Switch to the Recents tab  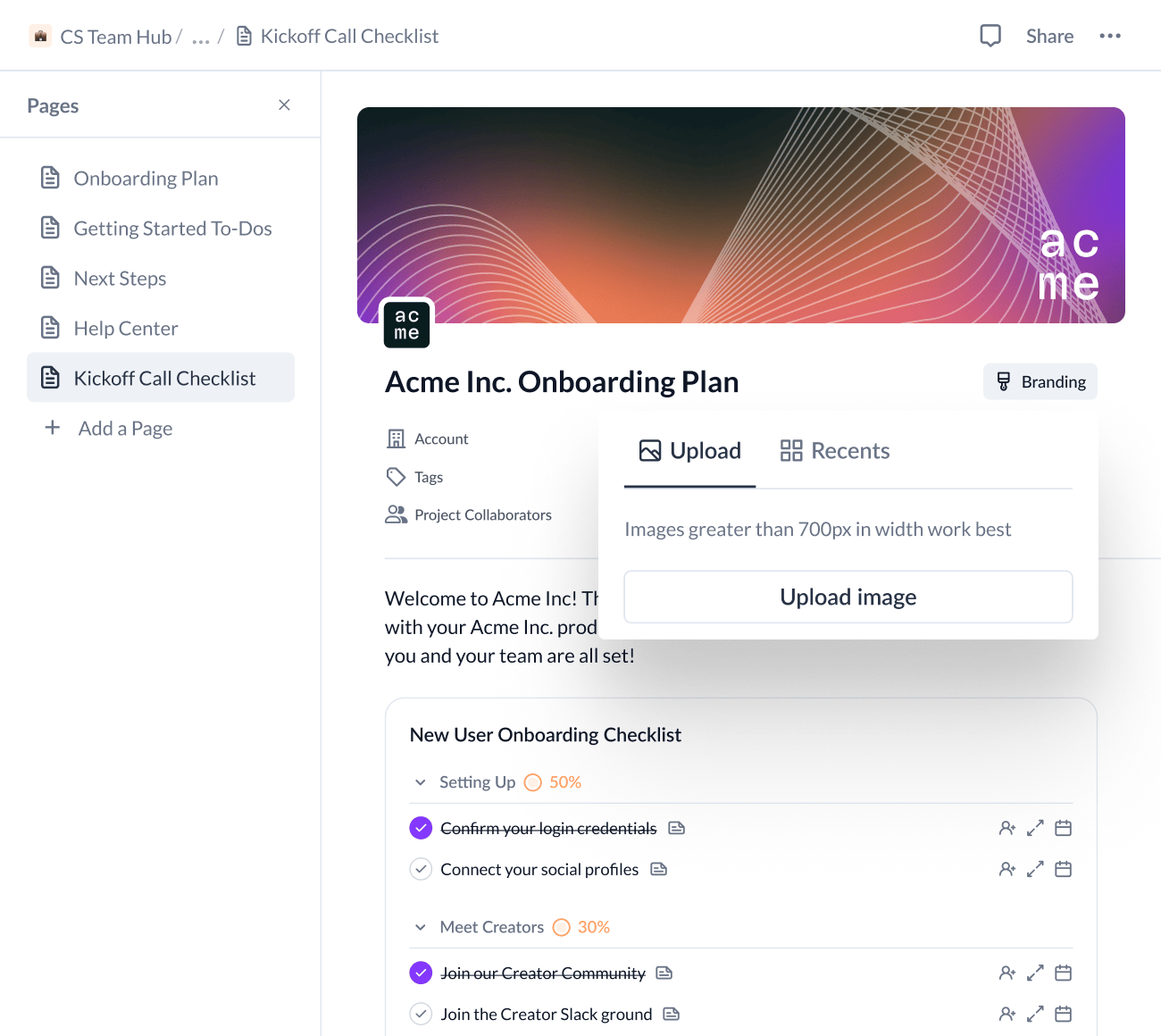(833, 450)
